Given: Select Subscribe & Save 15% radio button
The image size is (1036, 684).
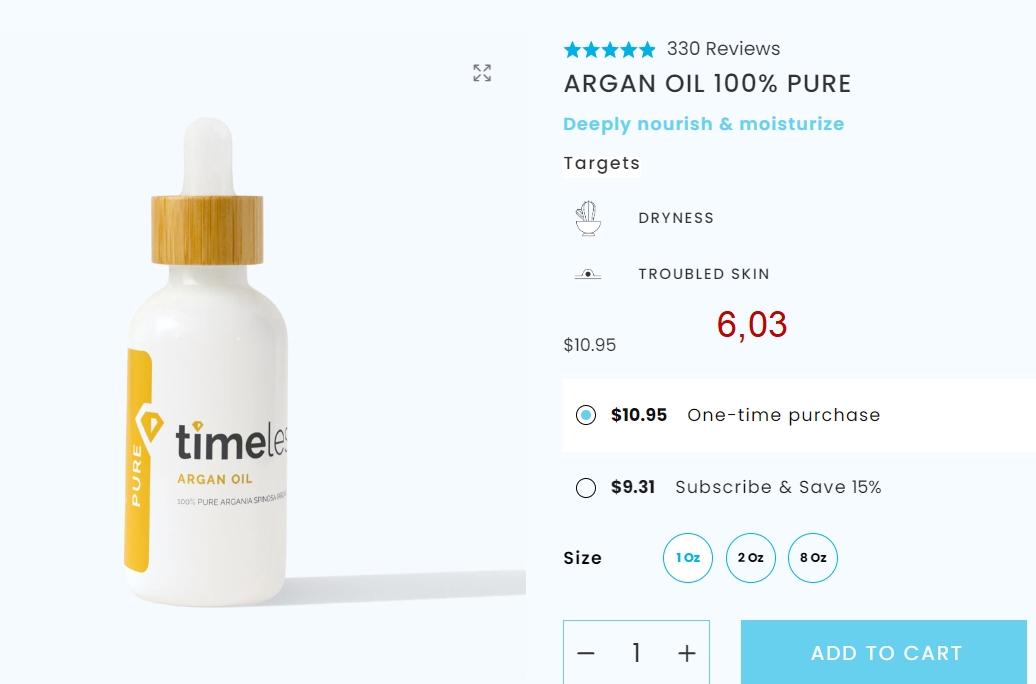Looking at the screenshot, I should (x=585, y=488).
